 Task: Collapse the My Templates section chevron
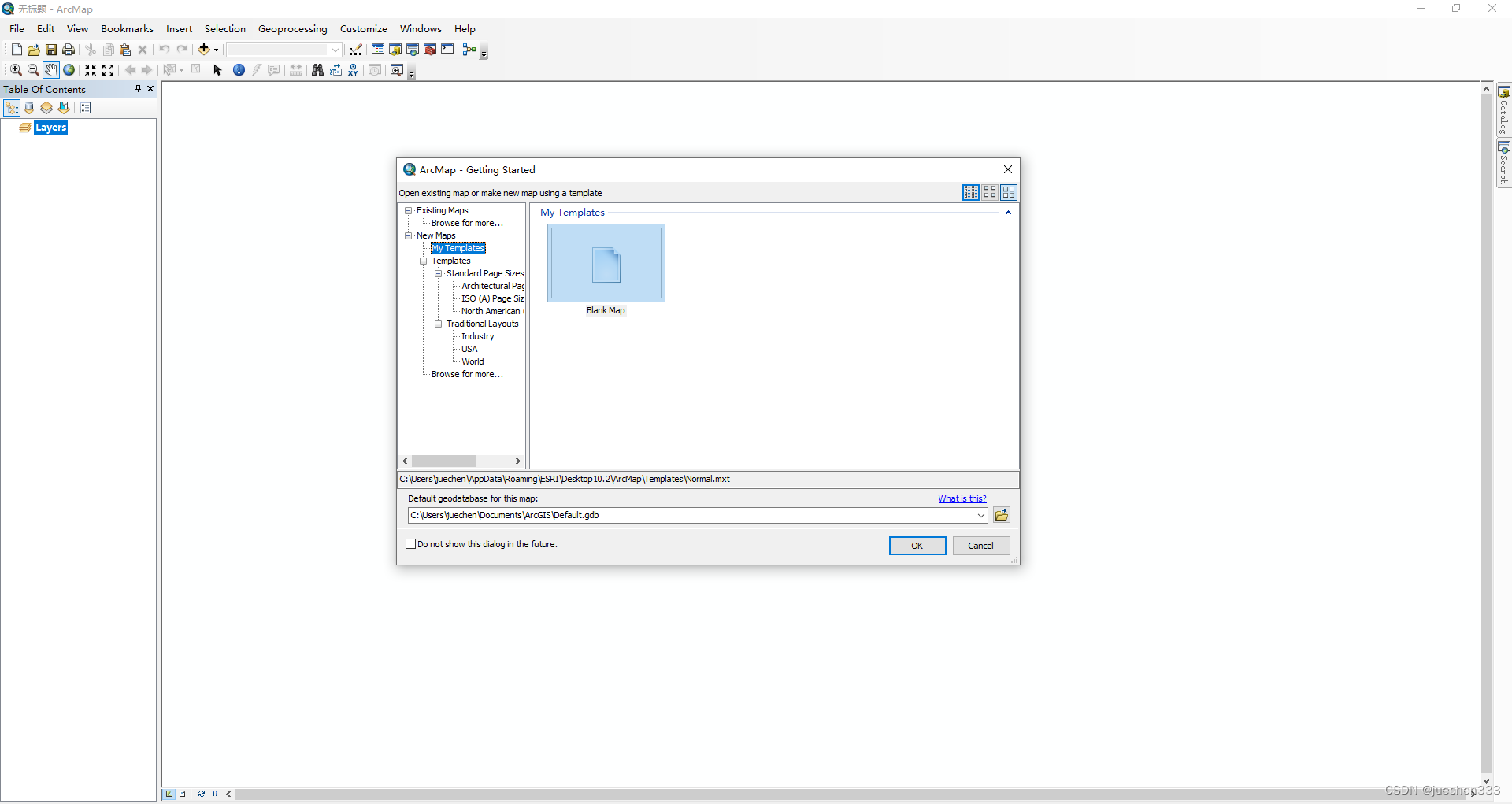coord(1008,213)
